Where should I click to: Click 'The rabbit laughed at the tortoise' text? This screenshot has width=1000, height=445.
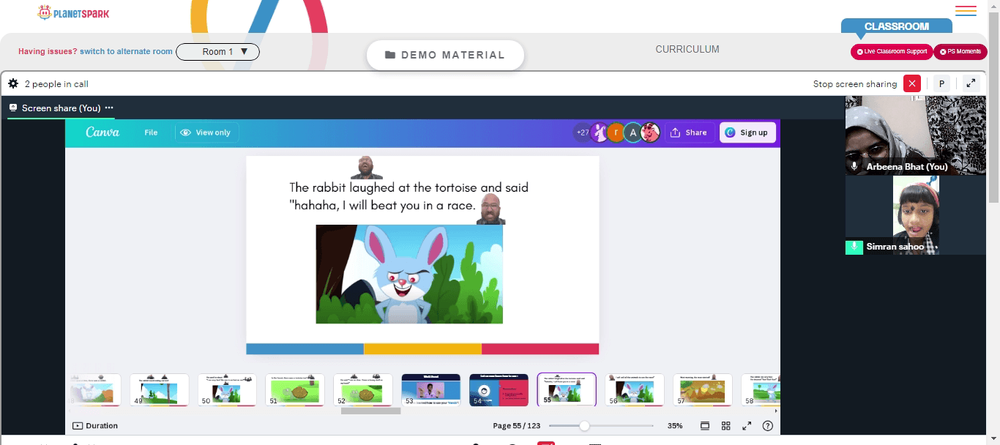point(381,187)
